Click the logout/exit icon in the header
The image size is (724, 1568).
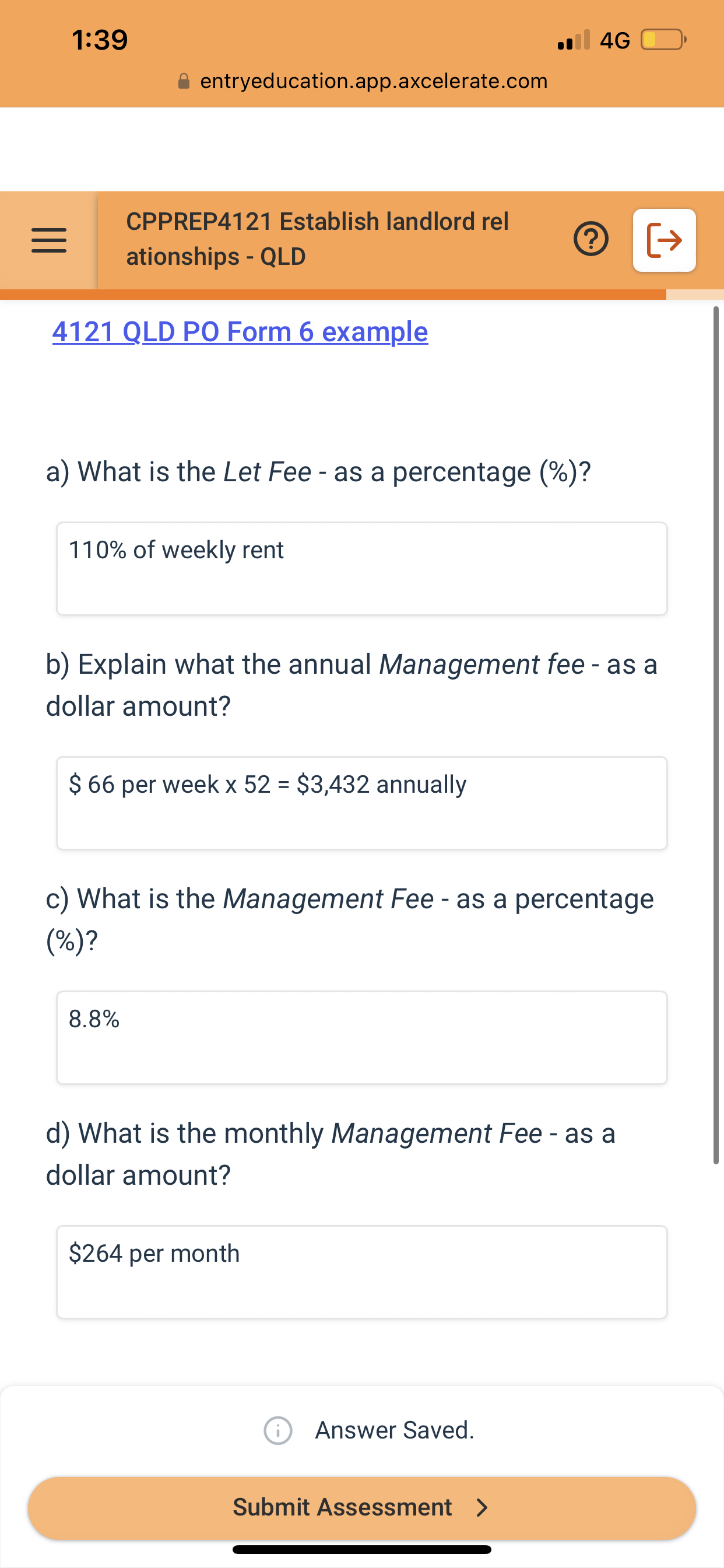coord(665,239)
